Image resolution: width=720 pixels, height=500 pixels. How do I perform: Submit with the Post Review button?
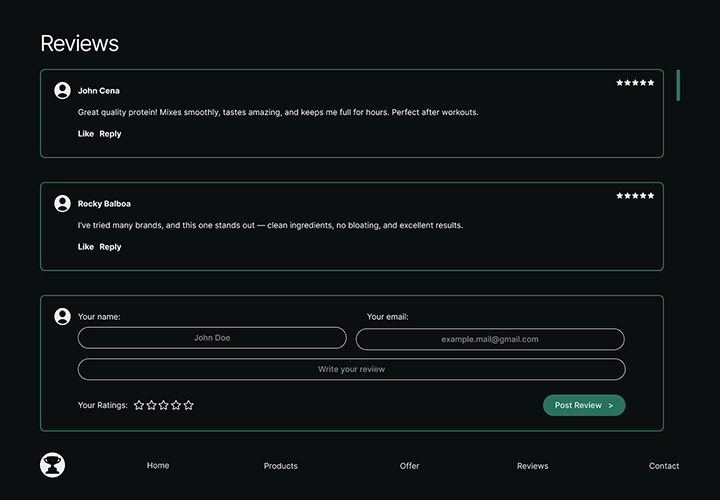click(584, 405)
